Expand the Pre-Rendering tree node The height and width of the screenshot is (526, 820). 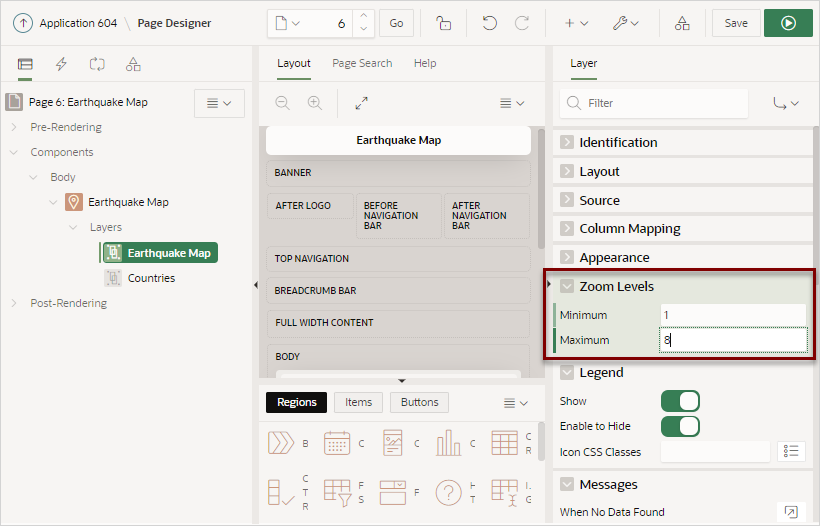pos(14,127)
